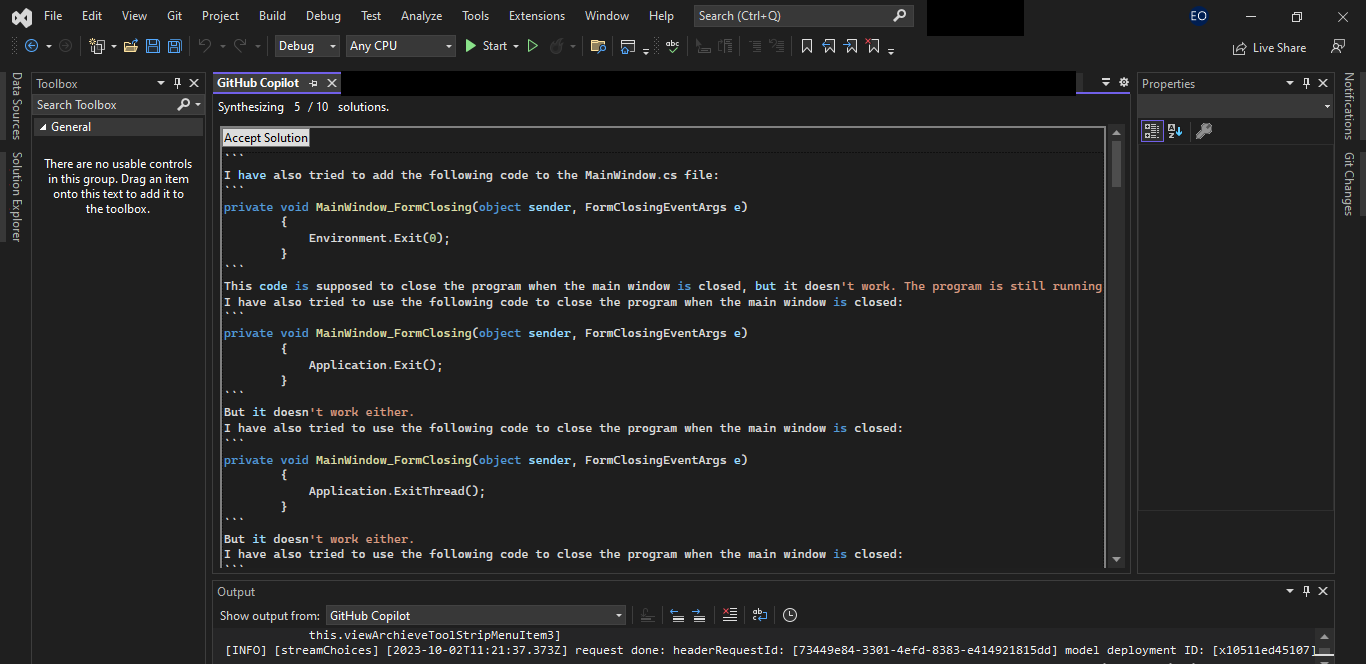1366x664 pixels.
Task: Go to the previous bookmark
Action: [829, 46]
